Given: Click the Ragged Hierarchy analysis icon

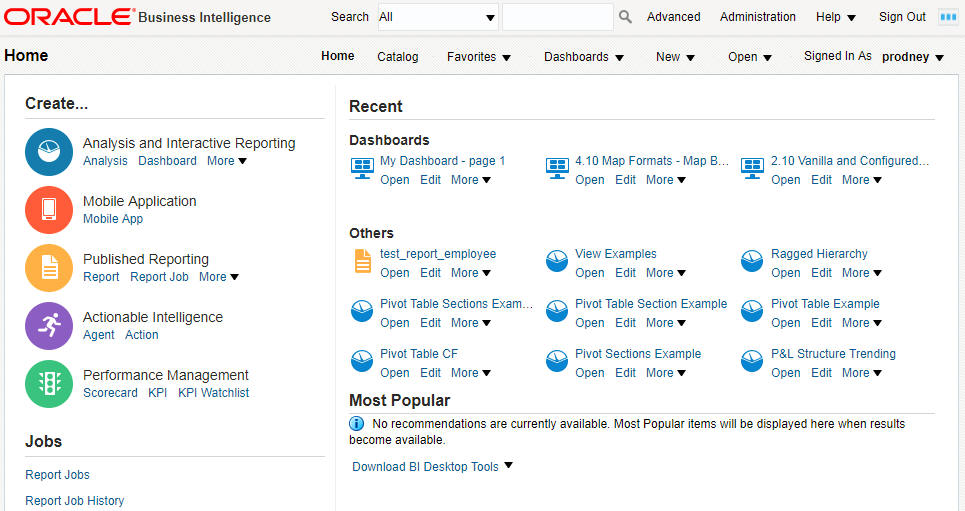Looking at the screenshot, I should [x=752, y=261].
